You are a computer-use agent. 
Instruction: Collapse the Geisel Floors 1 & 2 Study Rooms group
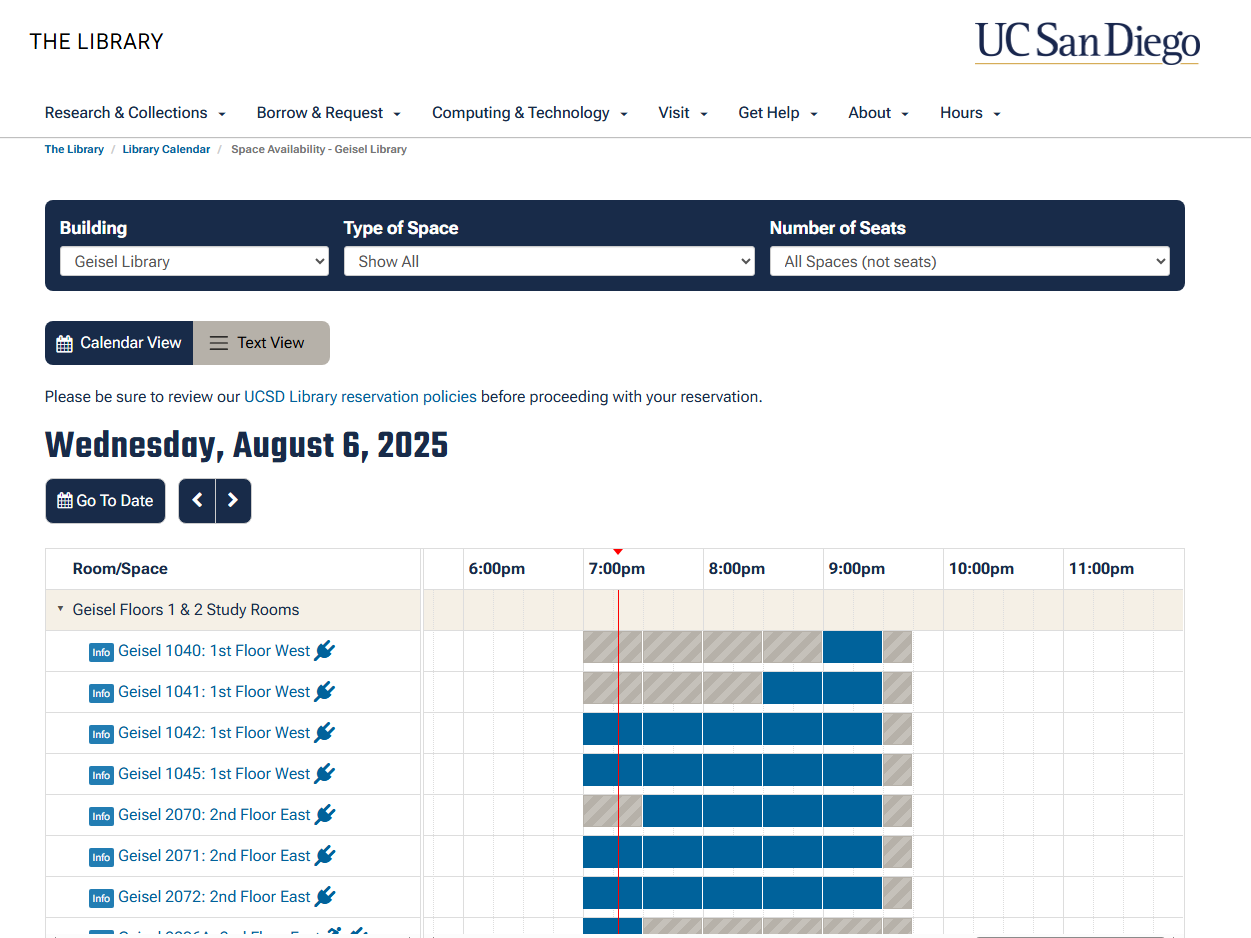60,609
